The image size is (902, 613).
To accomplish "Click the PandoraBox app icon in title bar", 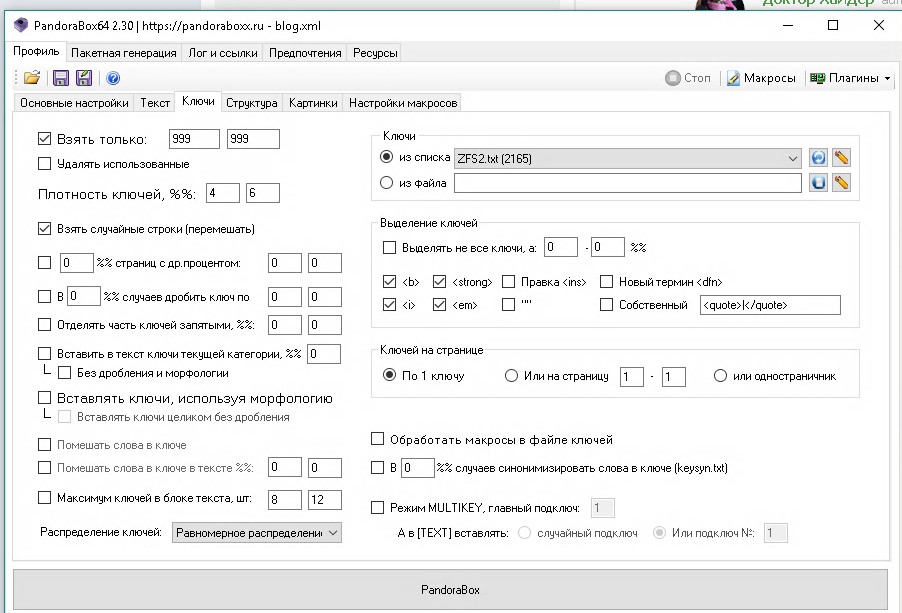I will [21, 25].
